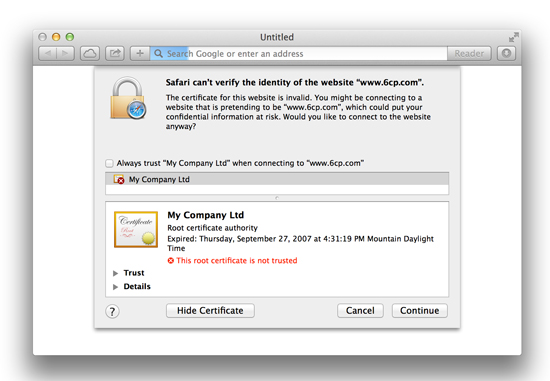The image size is (550, 381).
Task: Click the help question mark button
Action: [x=112, y=311]
